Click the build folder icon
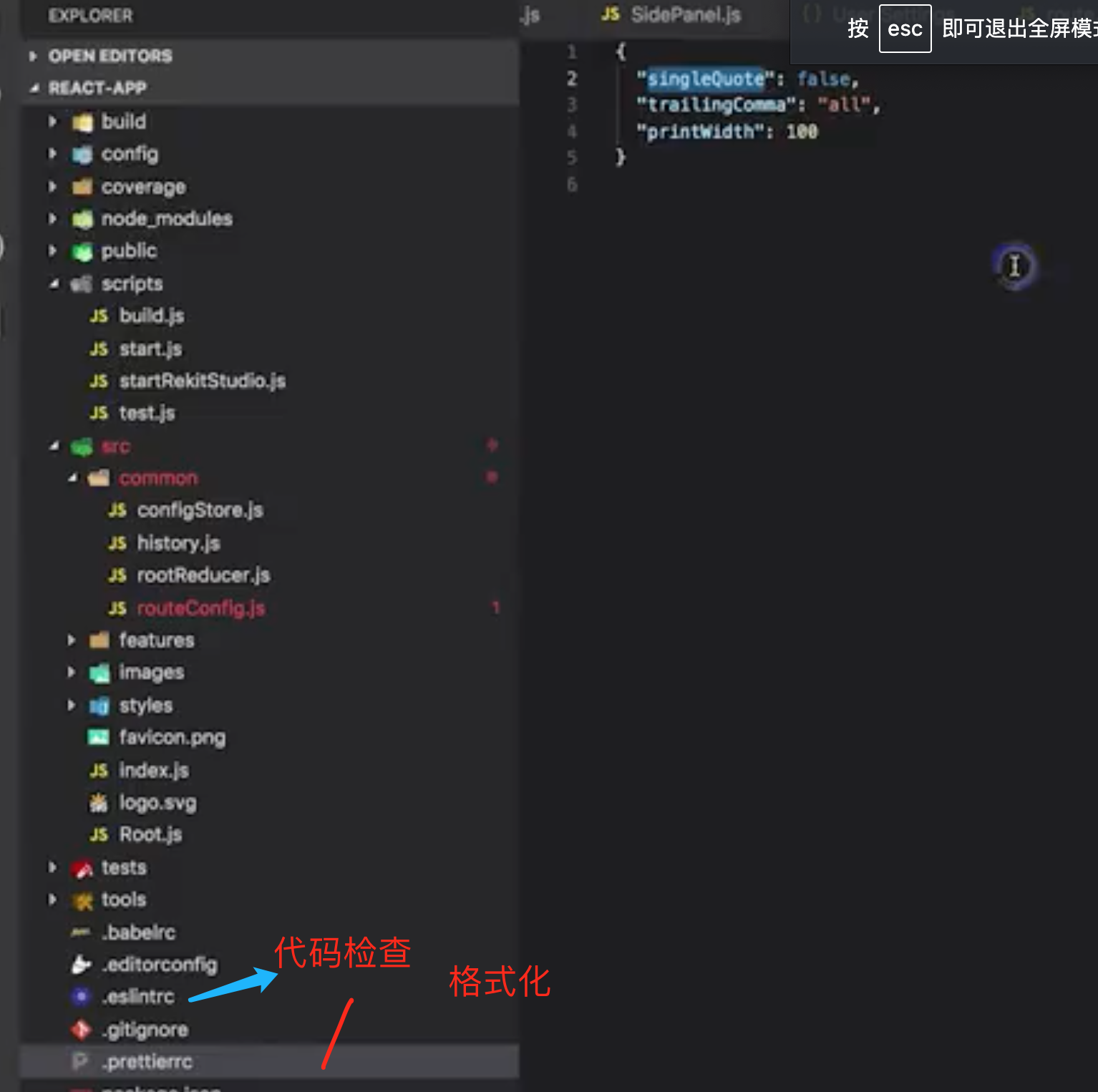 point(82,122)
